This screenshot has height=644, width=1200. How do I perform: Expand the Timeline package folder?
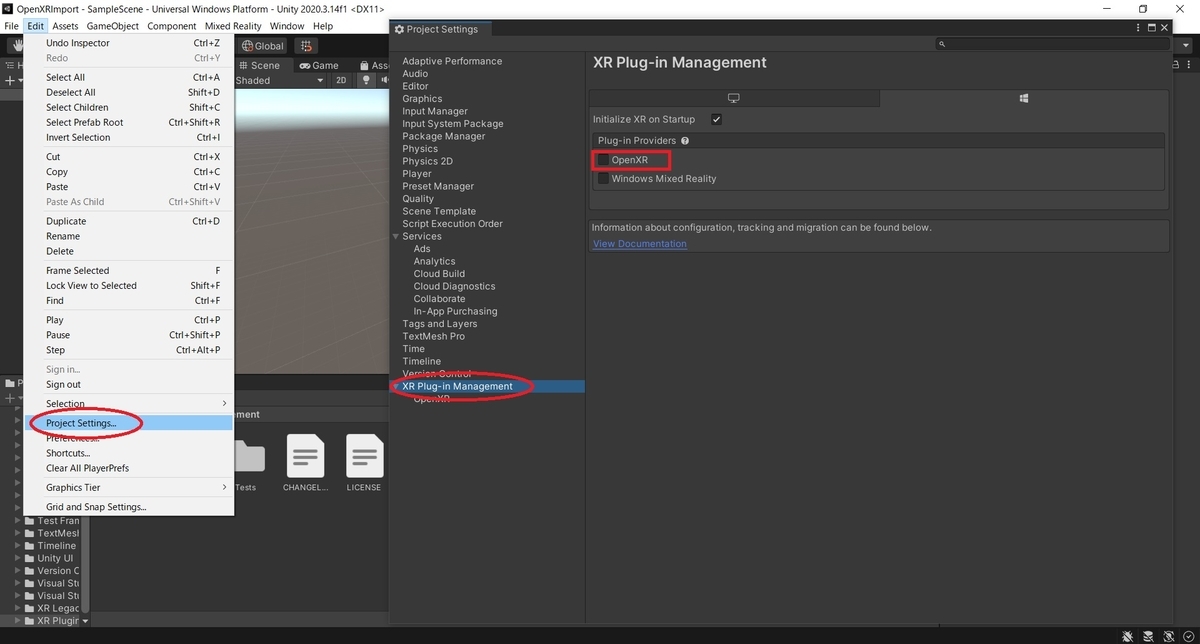pyautogui.click(x=17, y=546)
